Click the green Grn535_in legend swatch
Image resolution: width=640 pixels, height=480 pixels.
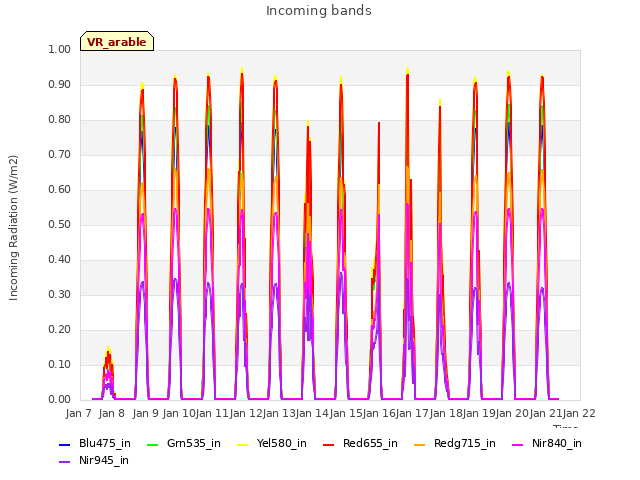(152, 444)
